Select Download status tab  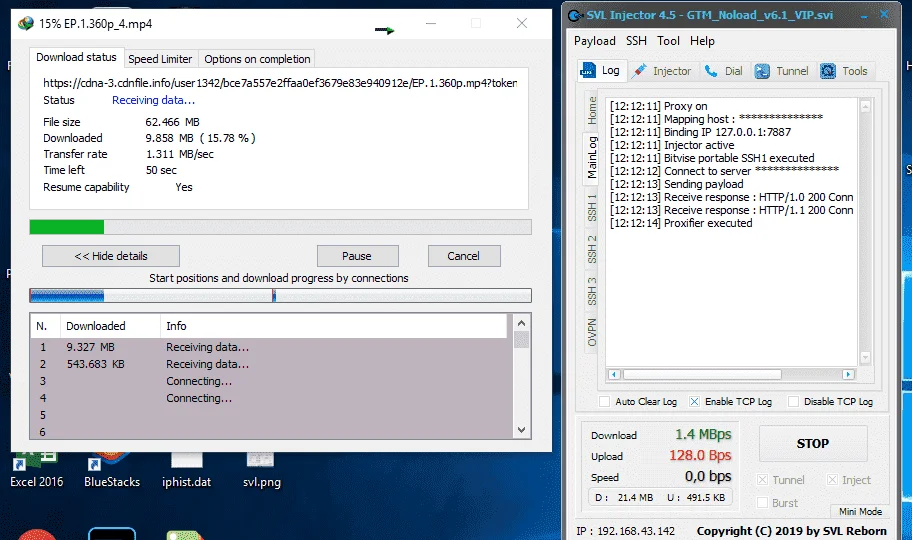76,57
